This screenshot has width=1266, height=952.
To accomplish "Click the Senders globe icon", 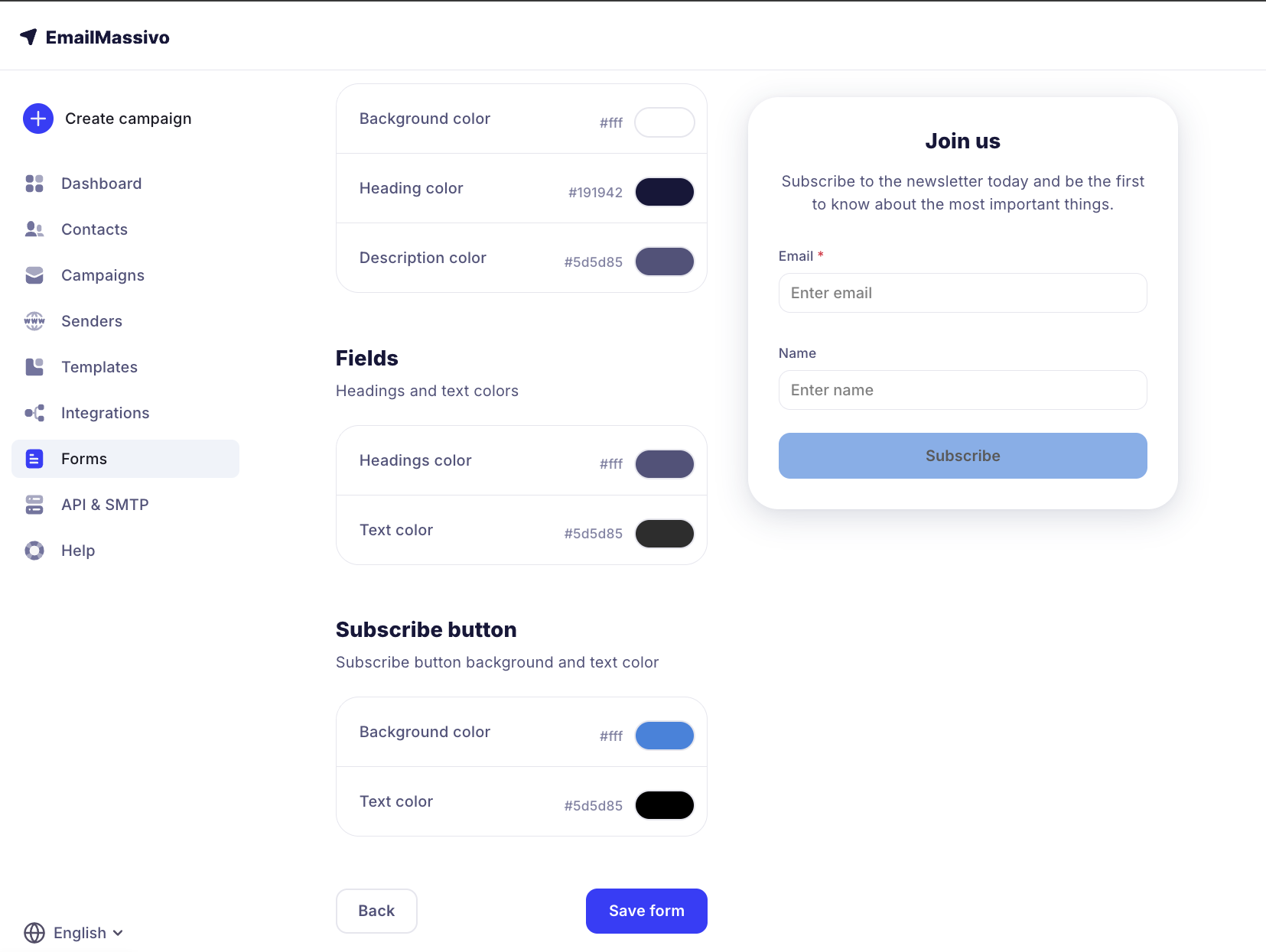I will click(x=34, y=321).
